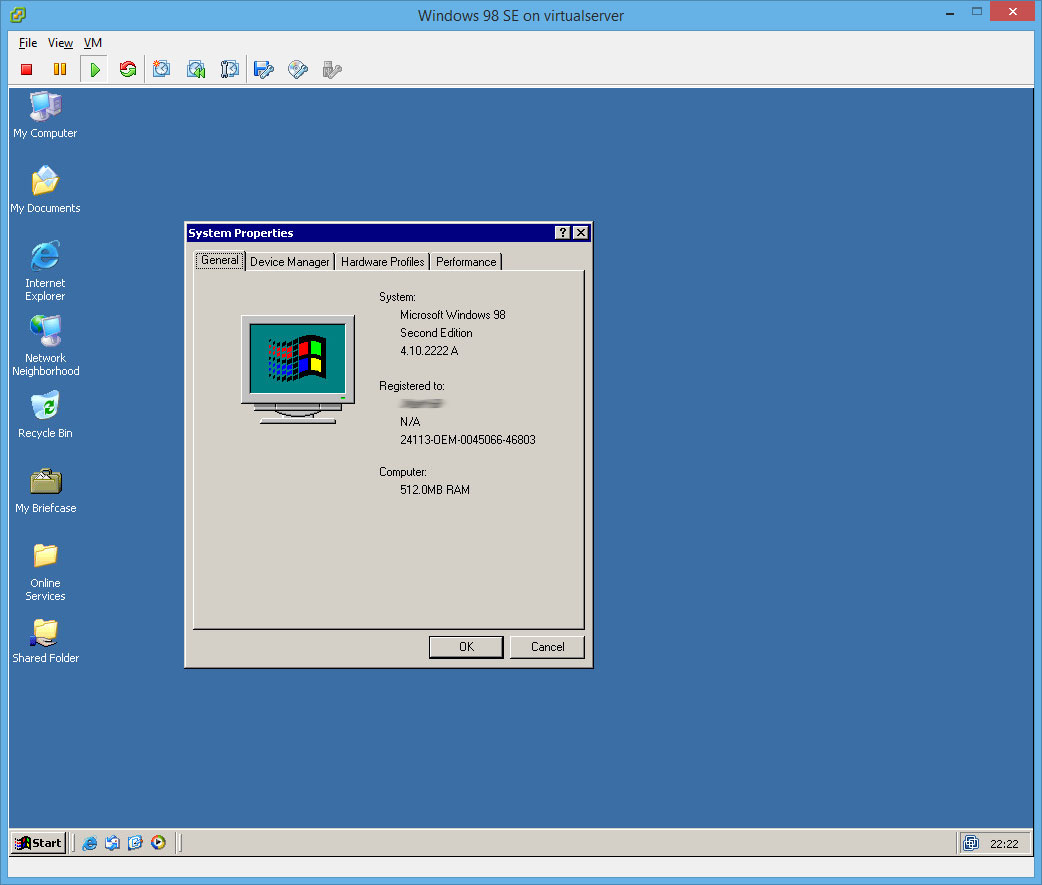Reset the VM with the red-green arrows icon
Viewport: 1042px width, 885px height.
[x=128, y=69]
